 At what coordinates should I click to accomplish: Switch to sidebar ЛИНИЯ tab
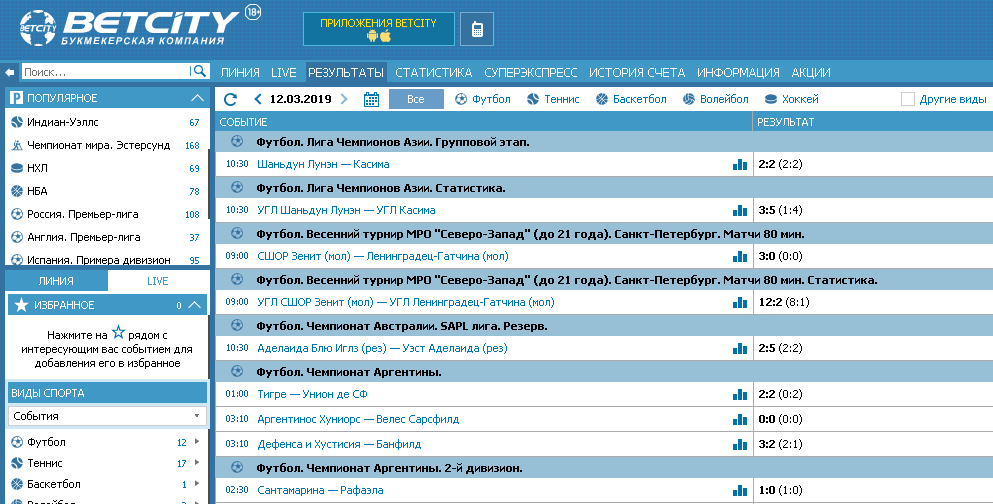[x=56, y=281]
